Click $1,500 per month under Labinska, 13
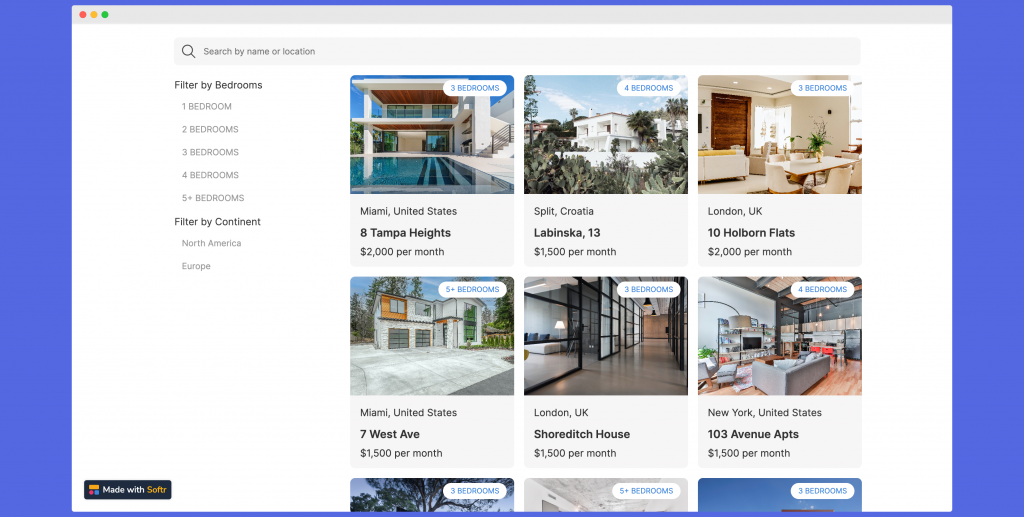Viewport: 1024px width, 517px height. [575, 252]
